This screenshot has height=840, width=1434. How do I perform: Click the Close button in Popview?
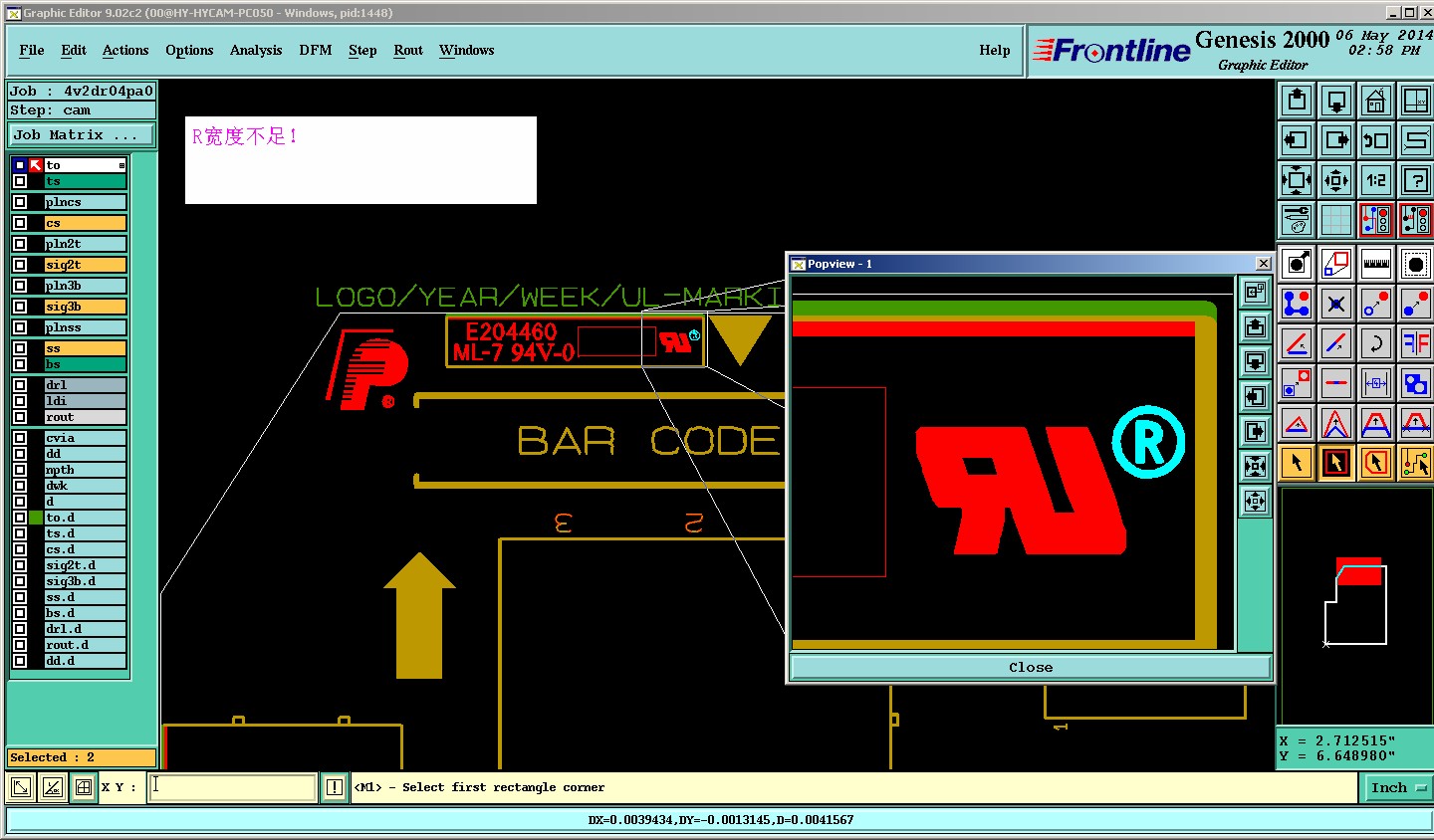(1031, 667)
